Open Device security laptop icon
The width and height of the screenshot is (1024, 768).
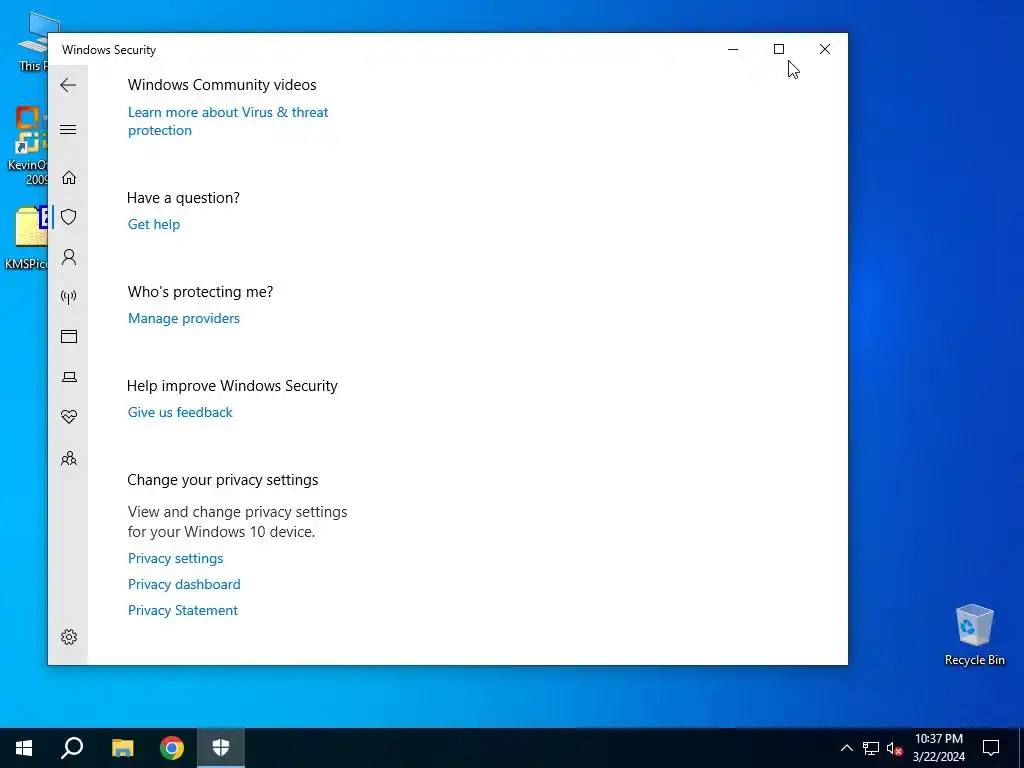click(69, 377)
